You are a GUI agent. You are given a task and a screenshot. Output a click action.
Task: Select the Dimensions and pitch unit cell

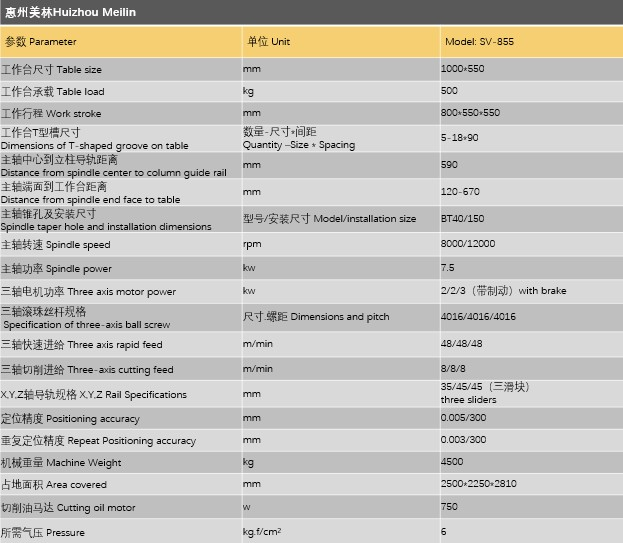click(316, 317)
